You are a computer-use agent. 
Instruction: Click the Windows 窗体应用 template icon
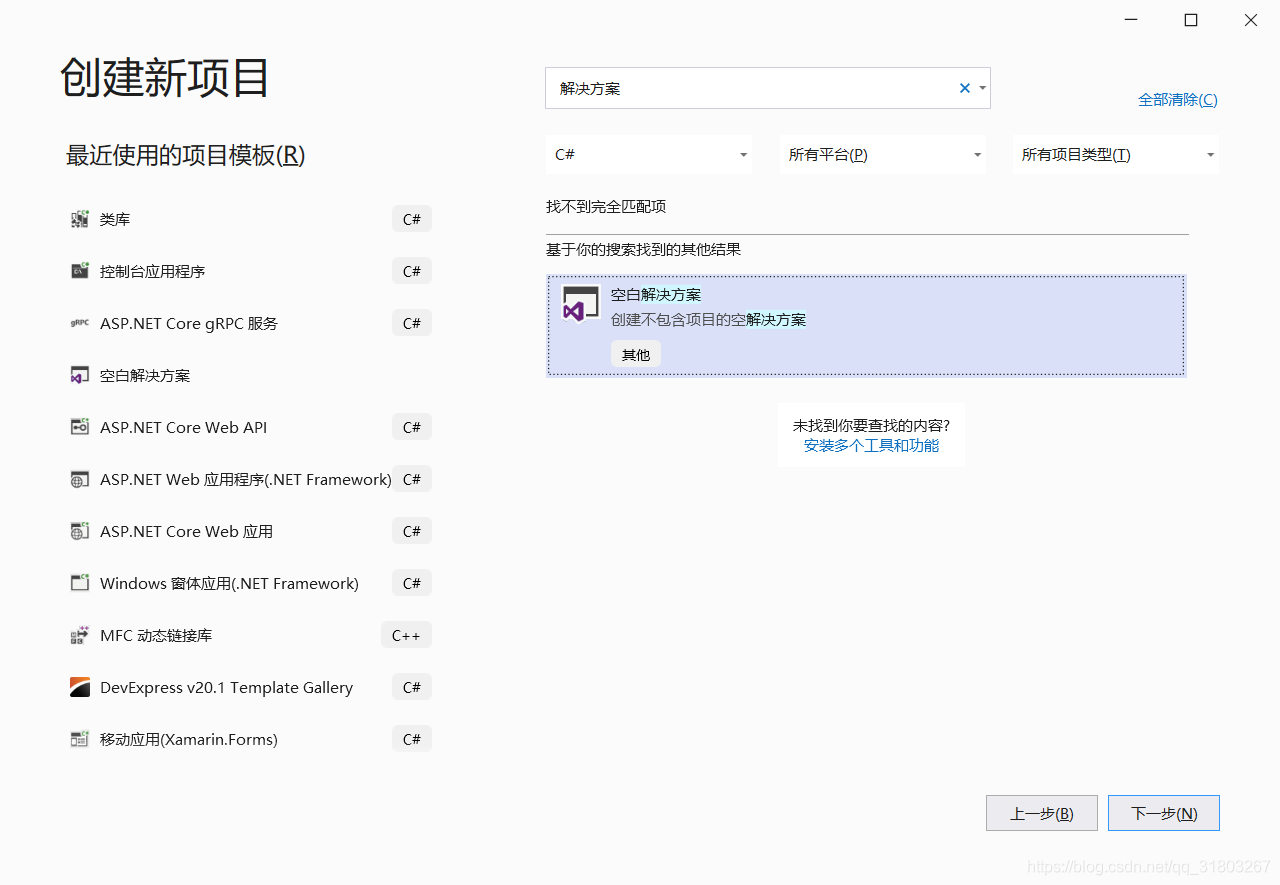coord(80,583)
